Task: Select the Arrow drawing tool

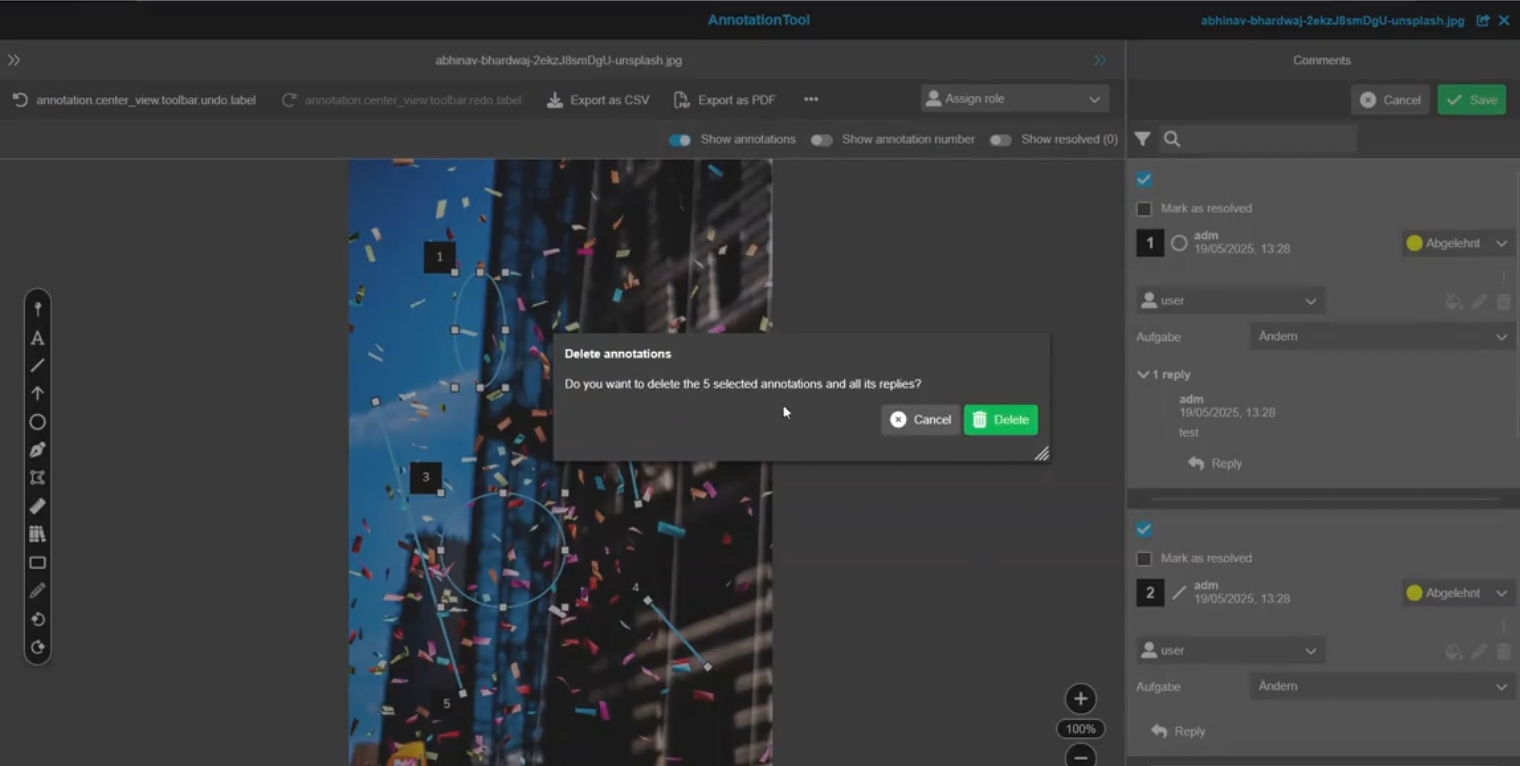Action: 37,394
